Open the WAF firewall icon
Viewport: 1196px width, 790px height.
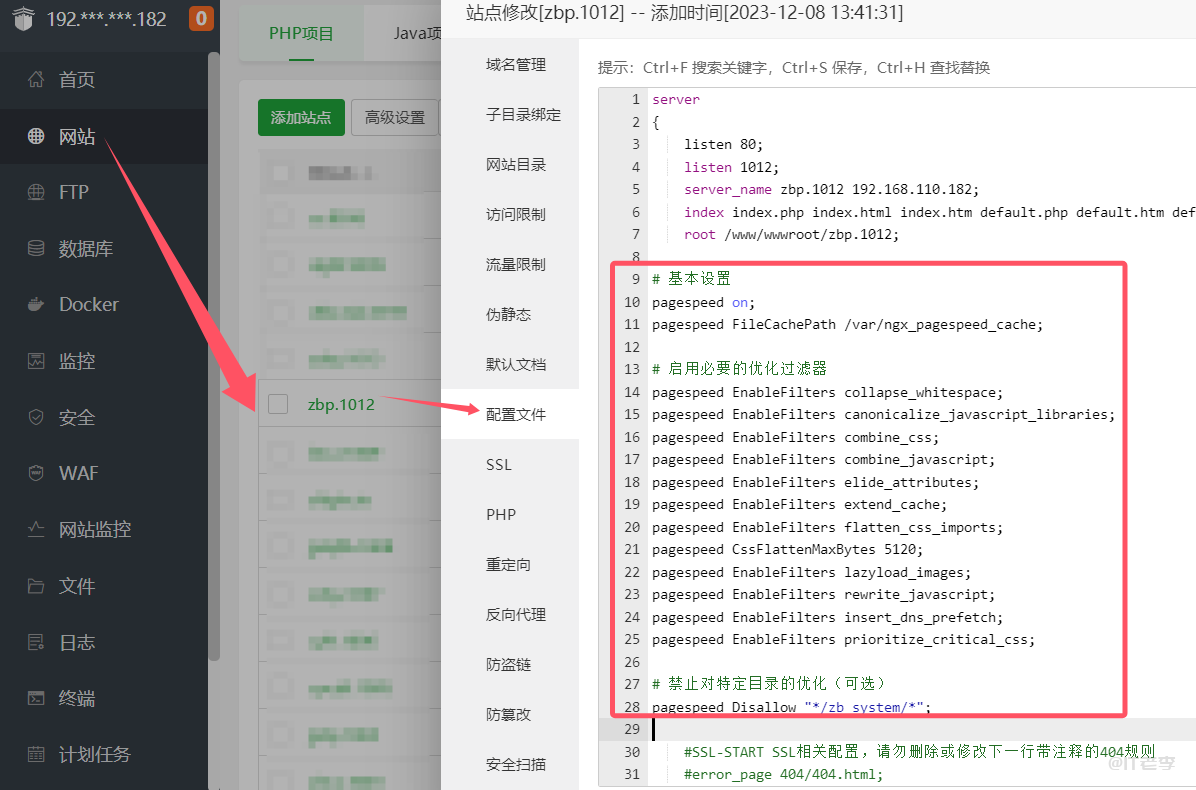[x=36, y=473]
